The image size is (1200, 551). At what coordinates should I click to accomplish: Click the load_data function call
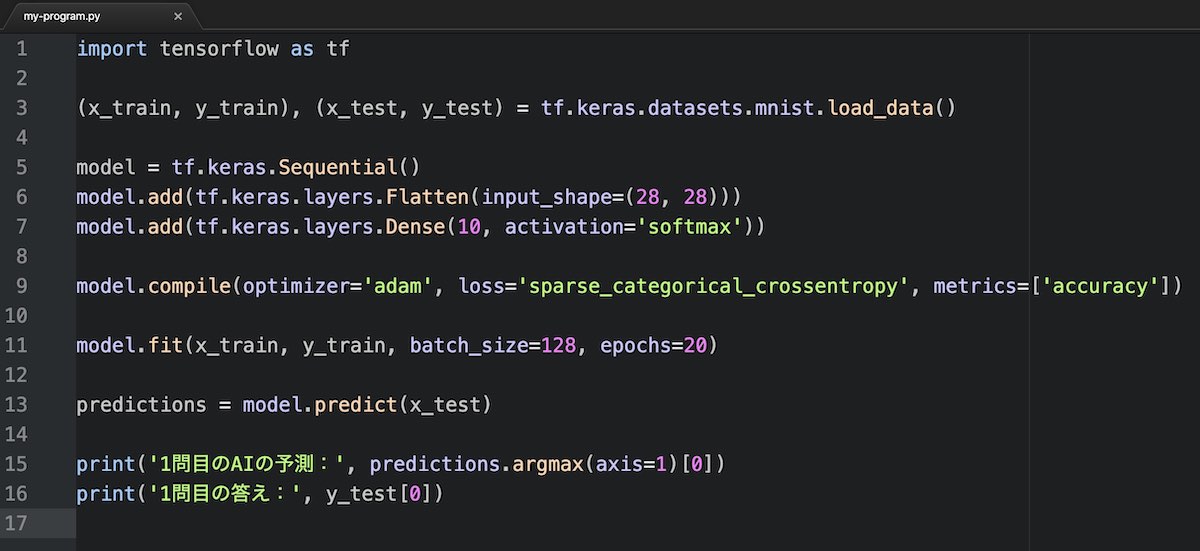pos(880,108)
